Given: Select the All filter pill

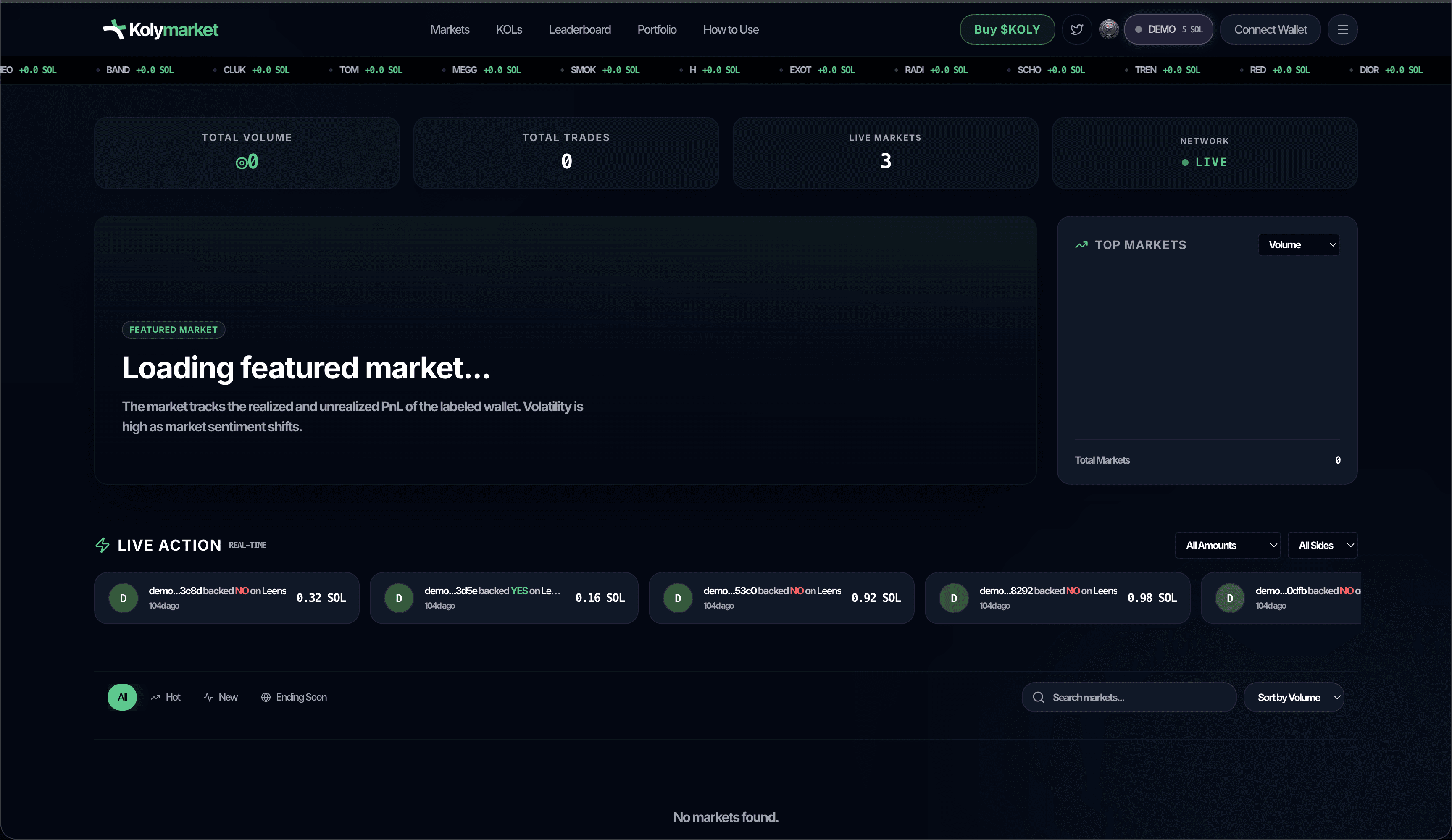Looking at the screenshot, I should click(x=122, y=697).
